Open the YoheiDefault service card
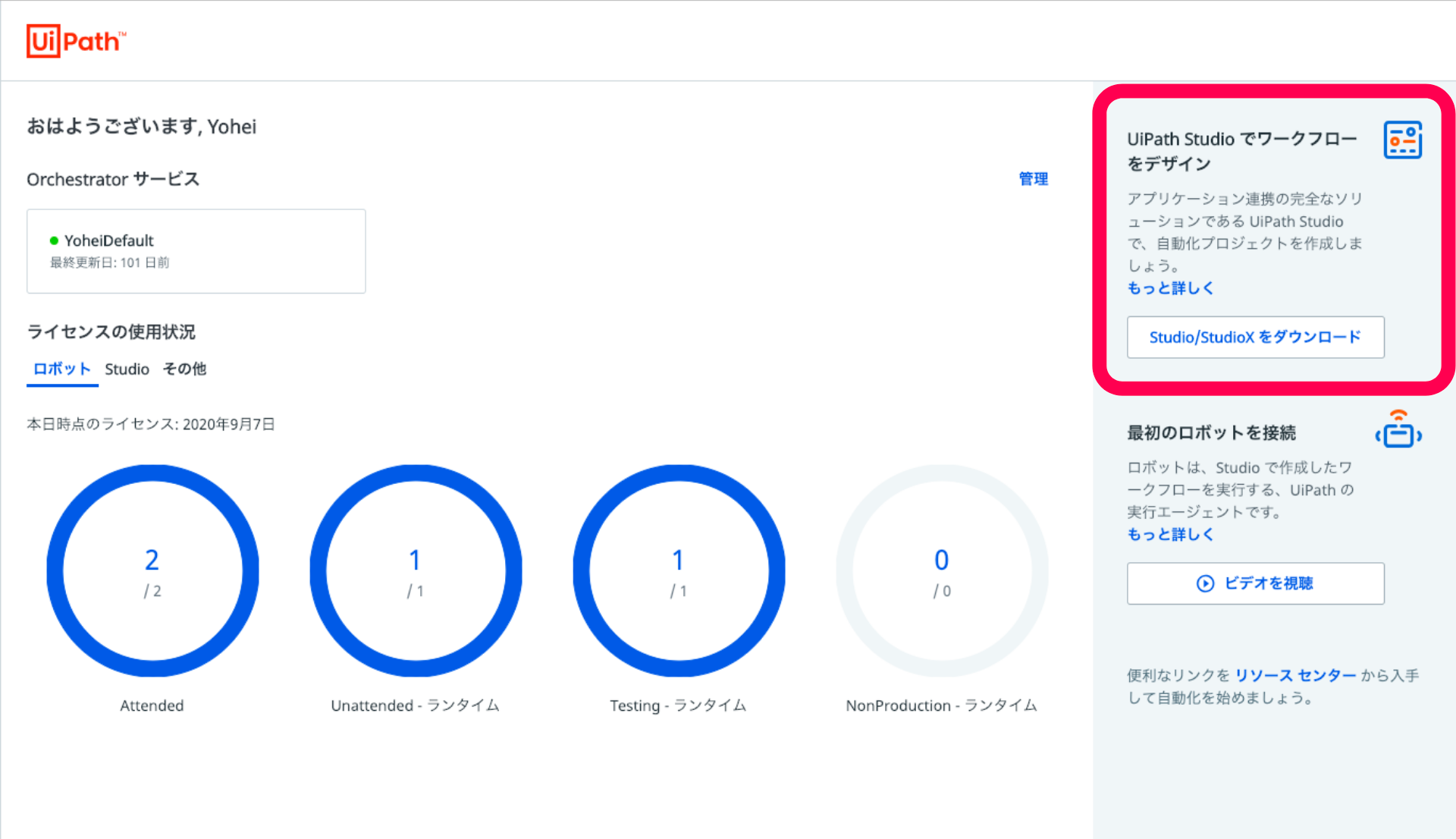Screen dimensions: 1456x839 [196, 251]
